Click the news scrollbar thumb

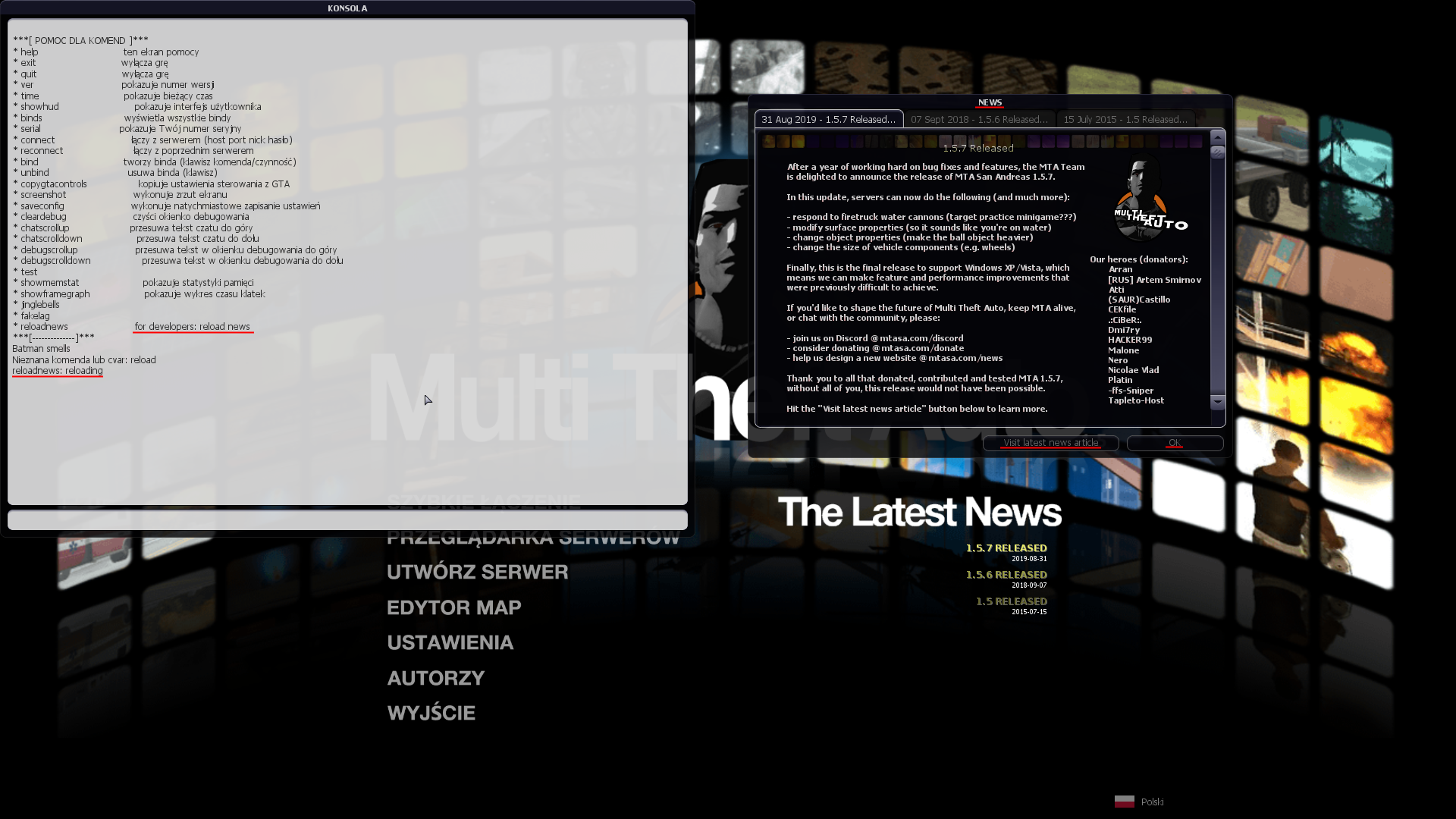pos(1218,152)
